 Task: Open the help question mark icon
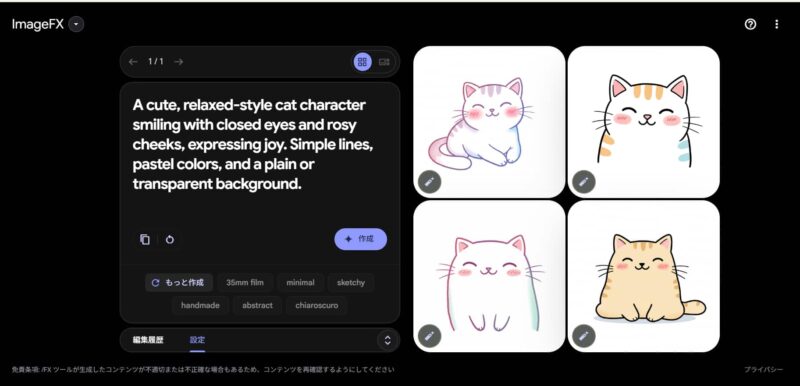point(750,24)
